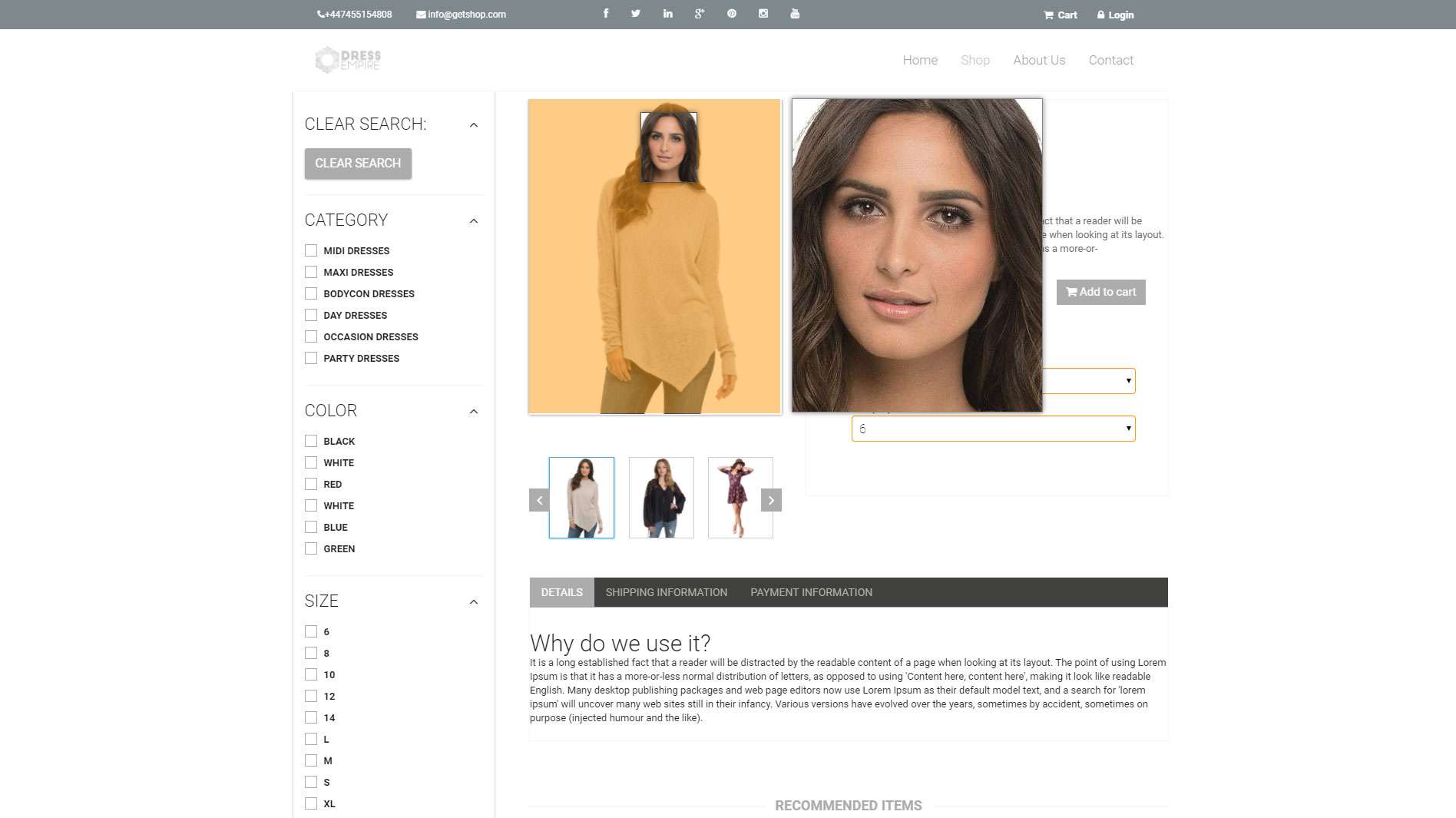This screenshot has width=1456, height=818.
Task: Click the Add to cart button
Action: click(x=1100, y=292)
